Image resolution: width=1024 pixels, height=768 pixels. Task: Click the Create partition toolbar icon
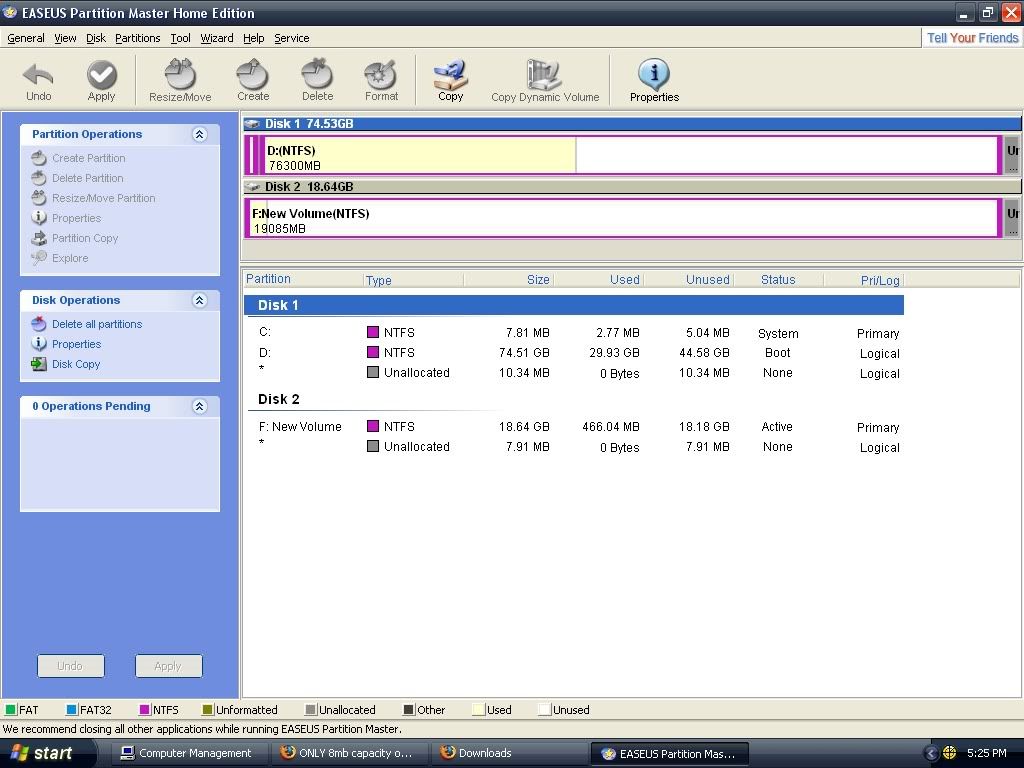coord(253,74)
